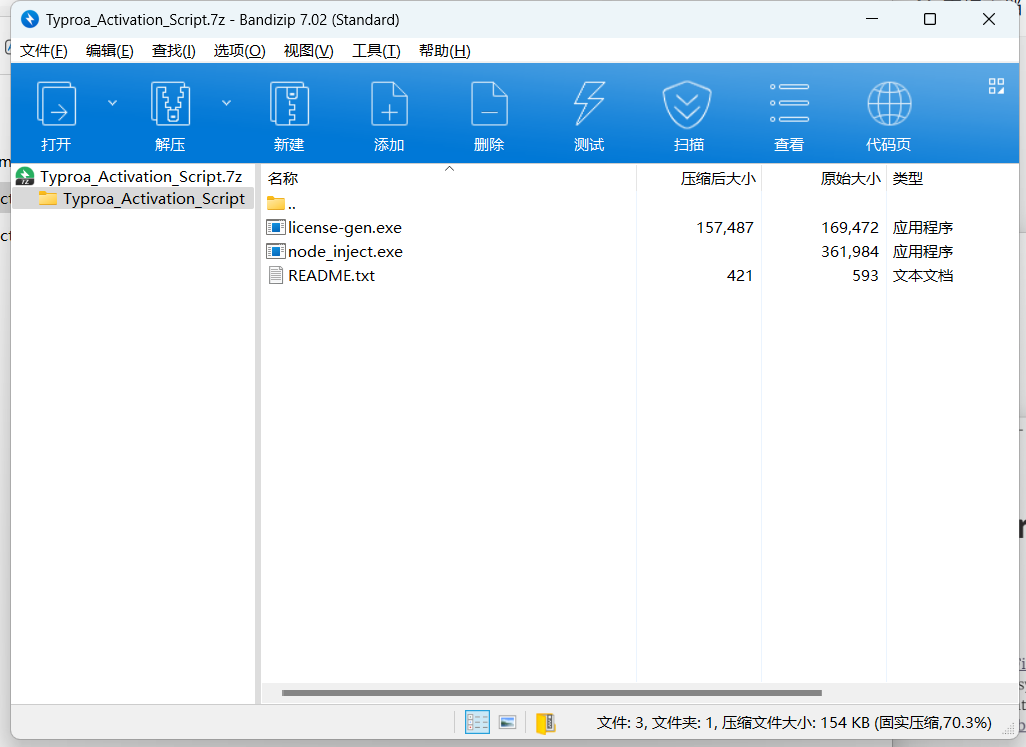Close the Bandizip window
The image size is (1026, 747).
pyautogui.click(x=989, y=19)
